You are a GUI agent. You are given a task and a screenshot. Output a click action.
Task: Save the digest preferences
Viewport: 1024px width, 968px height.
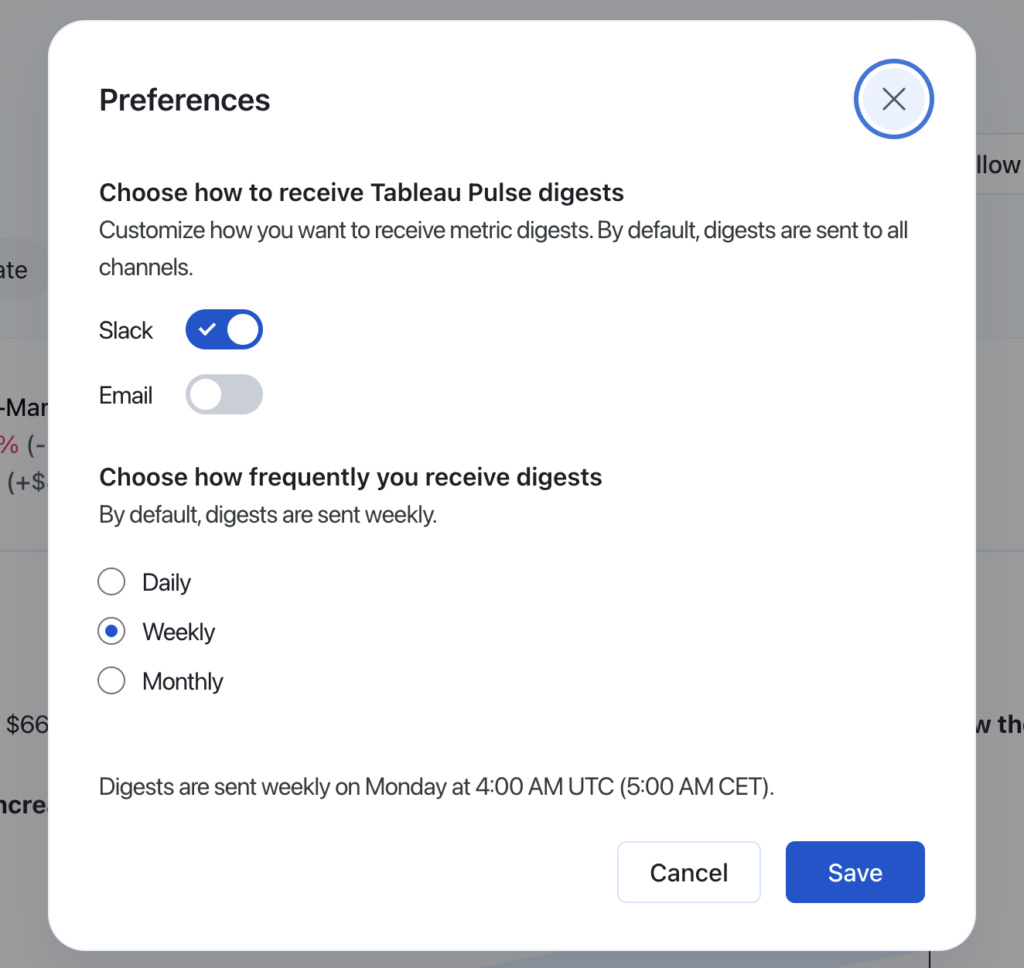[x=854, y=873]
